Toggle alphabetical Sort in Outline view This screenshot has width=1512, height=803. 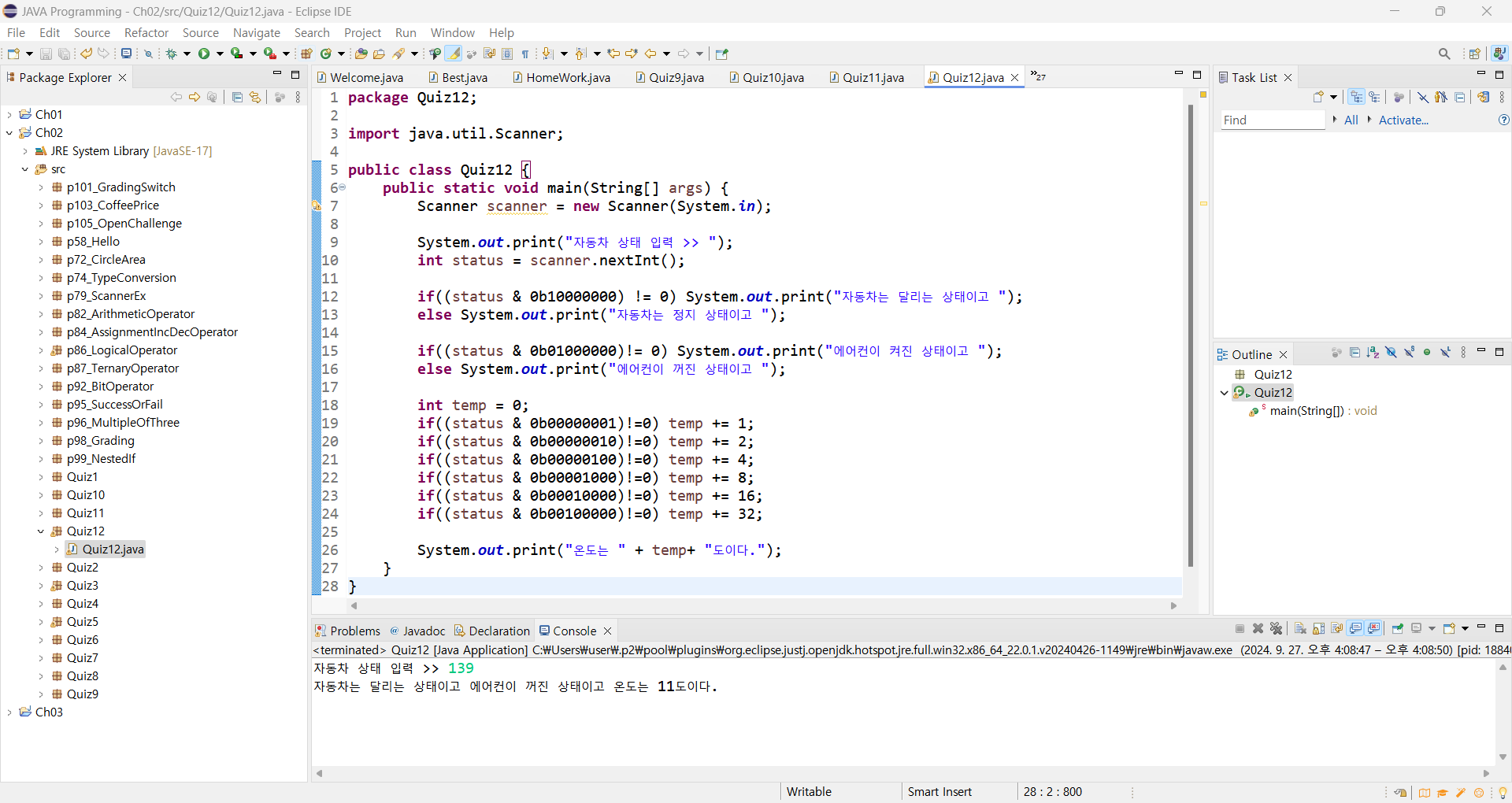(x=1373, y=353)
